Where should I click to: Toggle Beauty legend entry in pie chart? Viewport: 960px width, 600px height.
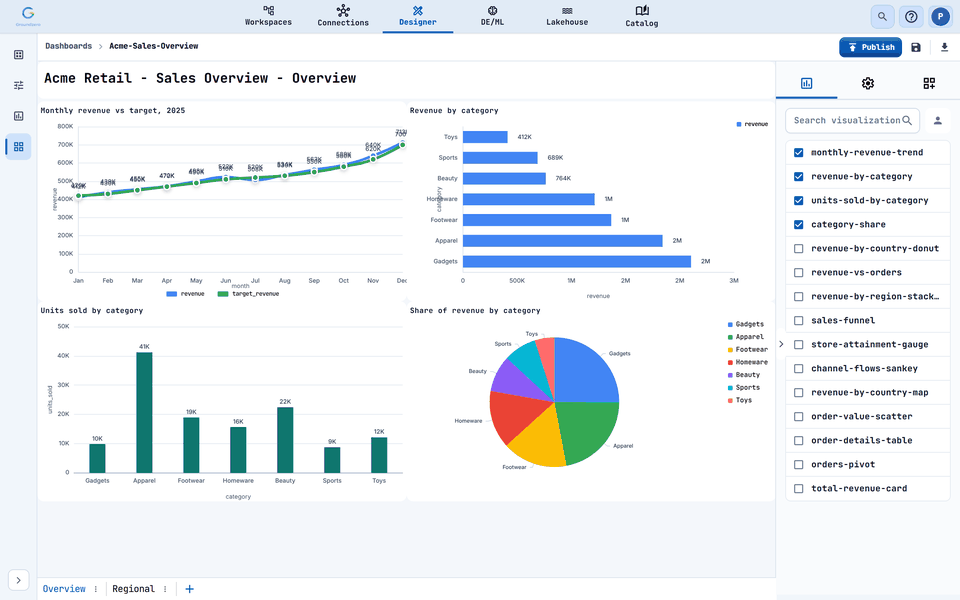(x=744, y=375)
